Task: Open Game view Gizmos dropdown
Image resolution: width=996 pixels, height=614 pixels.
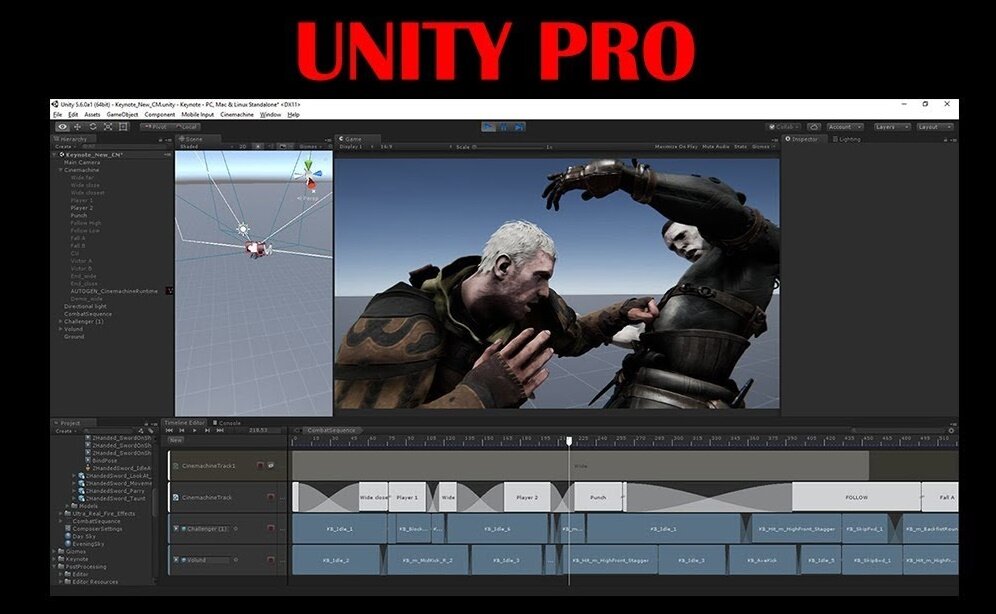Action: 763,147
